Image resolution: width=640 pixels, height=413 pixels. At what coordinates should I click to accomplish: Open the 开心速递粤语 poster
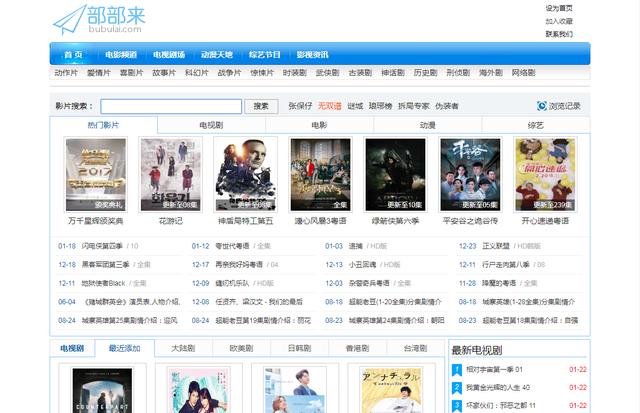tap(545, 173)
